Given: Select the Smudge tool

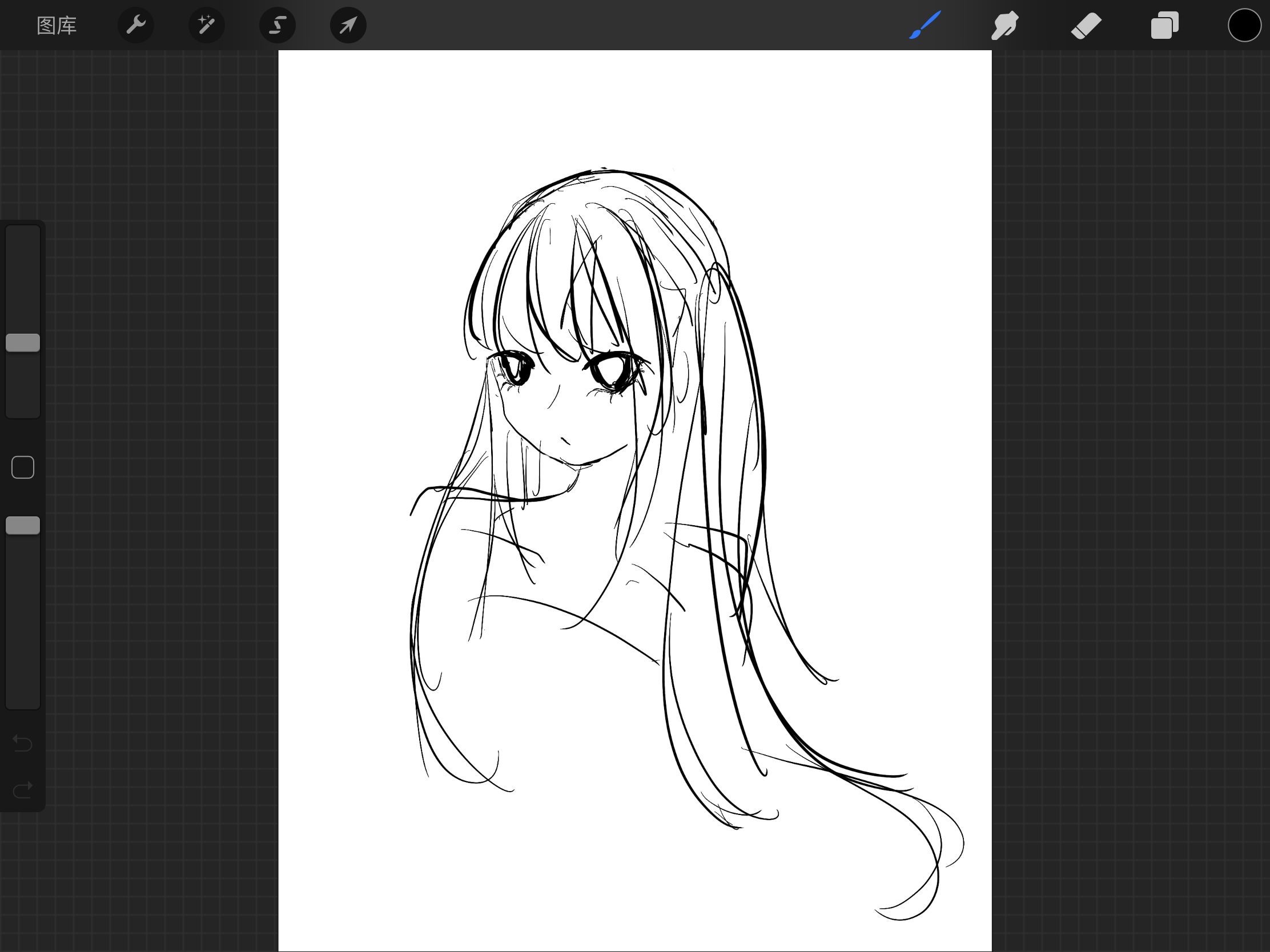Looking at the screenshot, I should [x=1004, y=25].
